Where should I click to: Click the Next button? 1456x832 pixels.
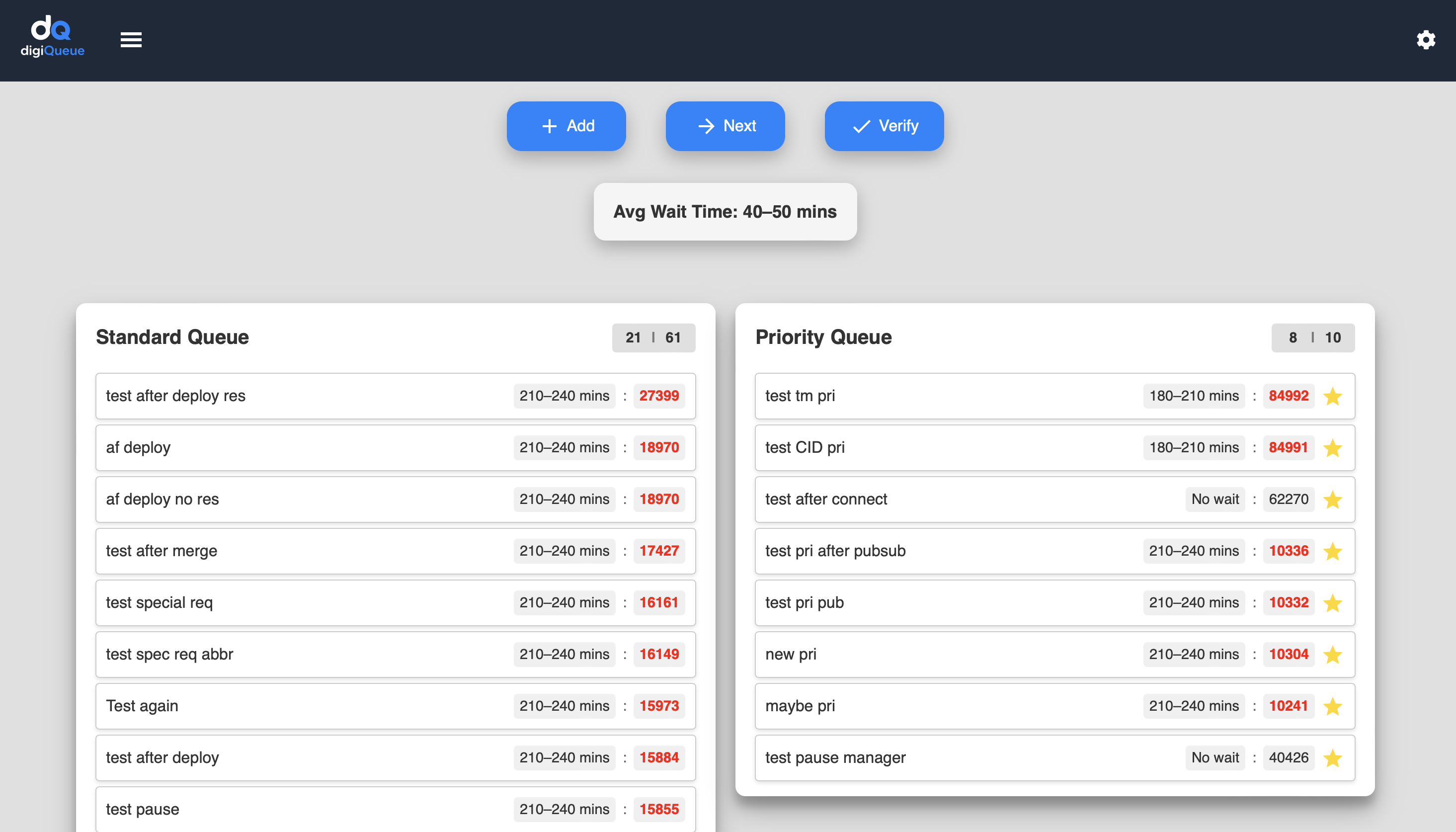(x=725, y=126)
